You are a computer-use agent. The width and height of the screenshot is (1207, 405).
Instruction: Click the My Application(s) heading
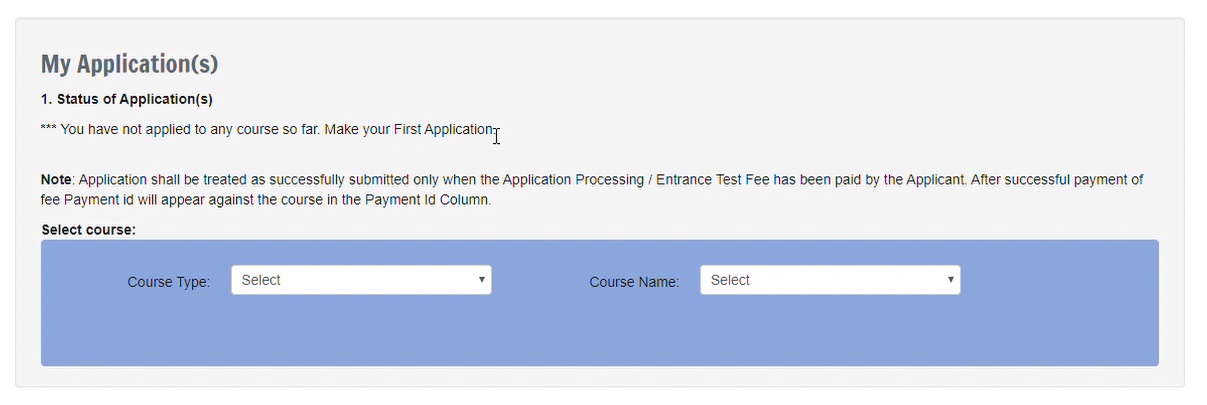point(129,65)
